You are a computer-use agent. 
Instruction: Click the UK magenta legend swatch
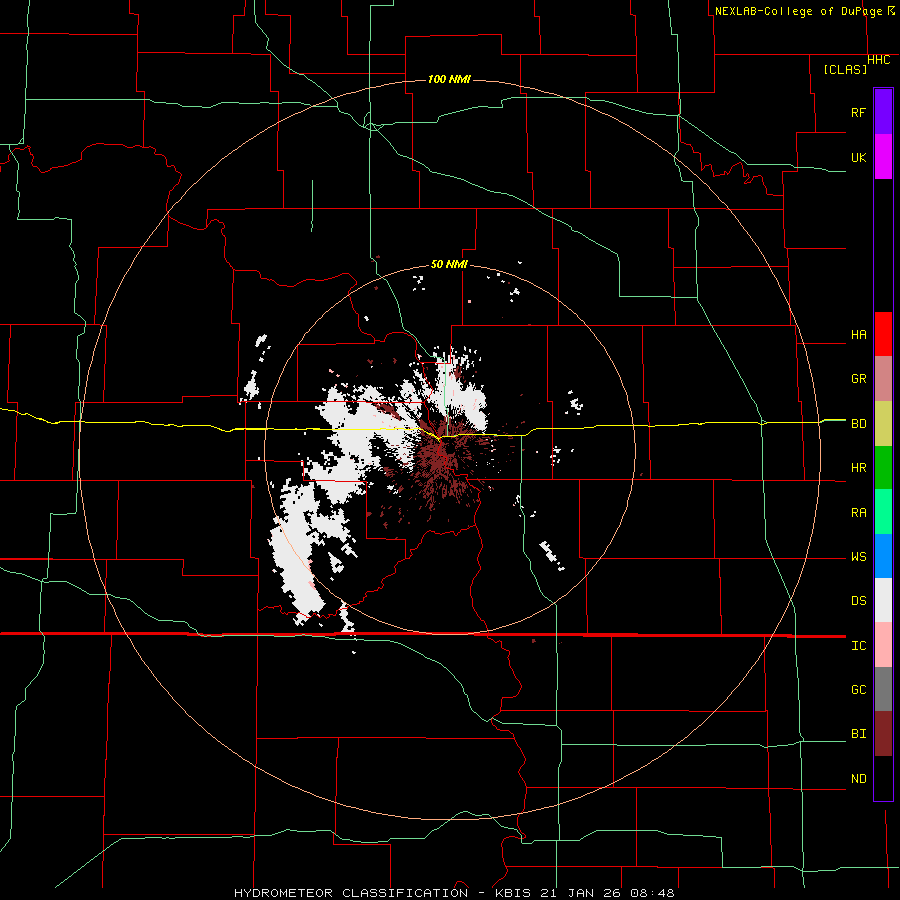click(x=883, y=157)
